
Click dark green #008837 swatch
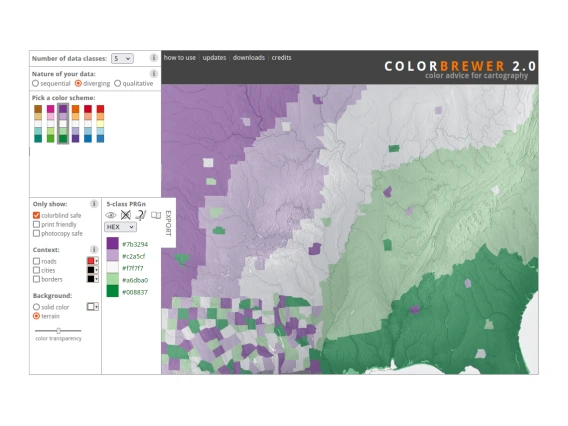tap(113, 291)
